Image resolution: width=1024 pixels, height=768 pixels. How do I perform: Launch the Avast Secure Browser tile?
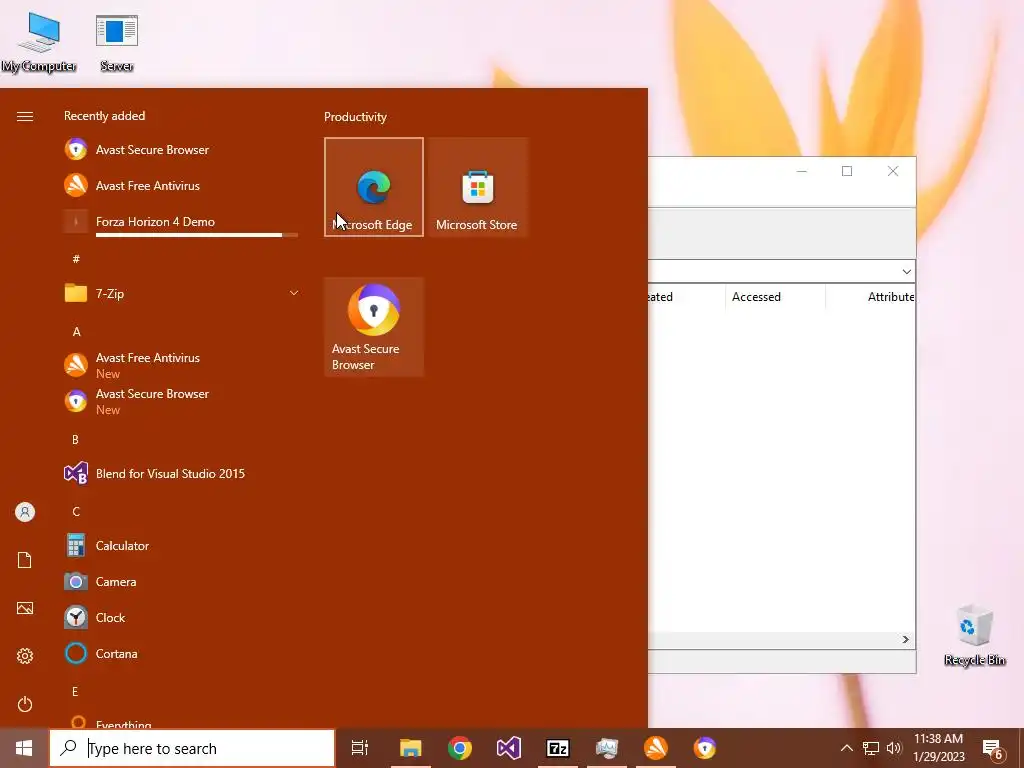pos(374,327)
